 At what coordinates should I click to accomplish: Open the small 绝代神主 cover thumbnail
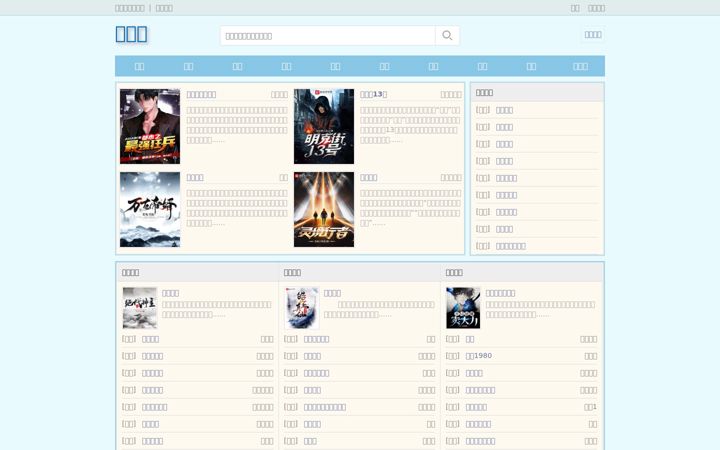[x=140, y=308]
